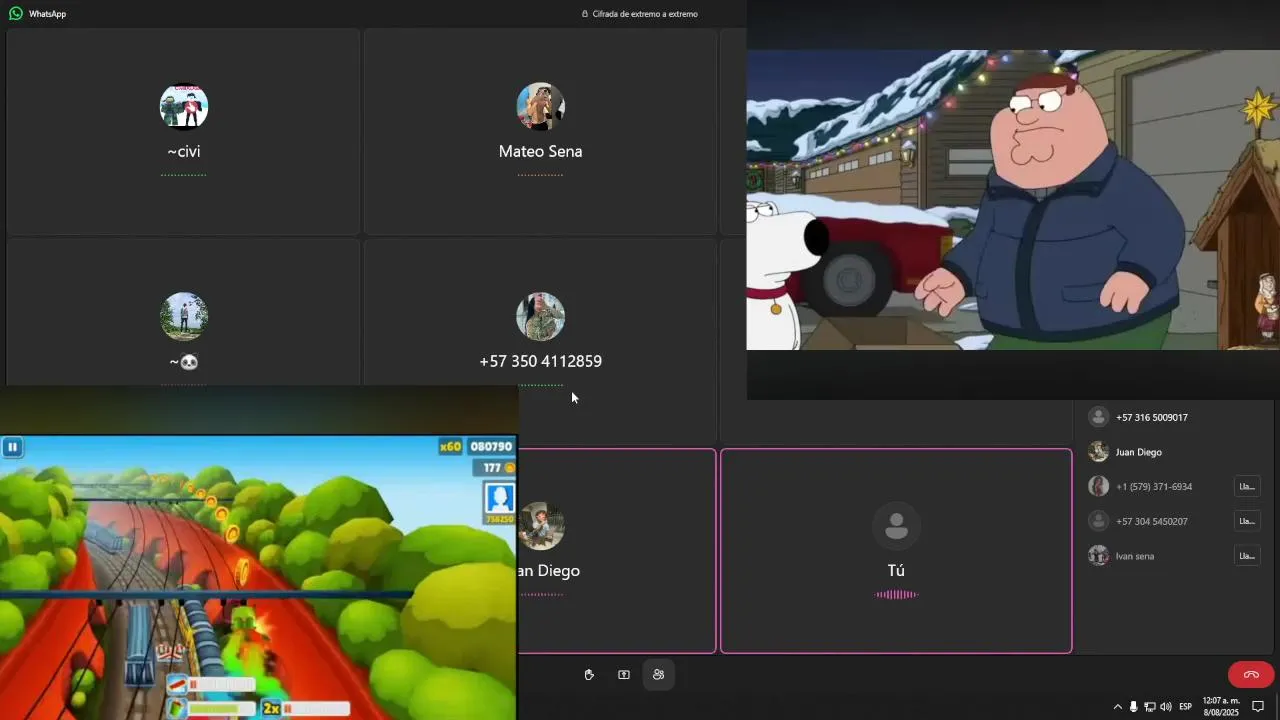Select Juan Diego in participants list
This screenshot has height=720, width=1280.
(x=1172, y=452)
